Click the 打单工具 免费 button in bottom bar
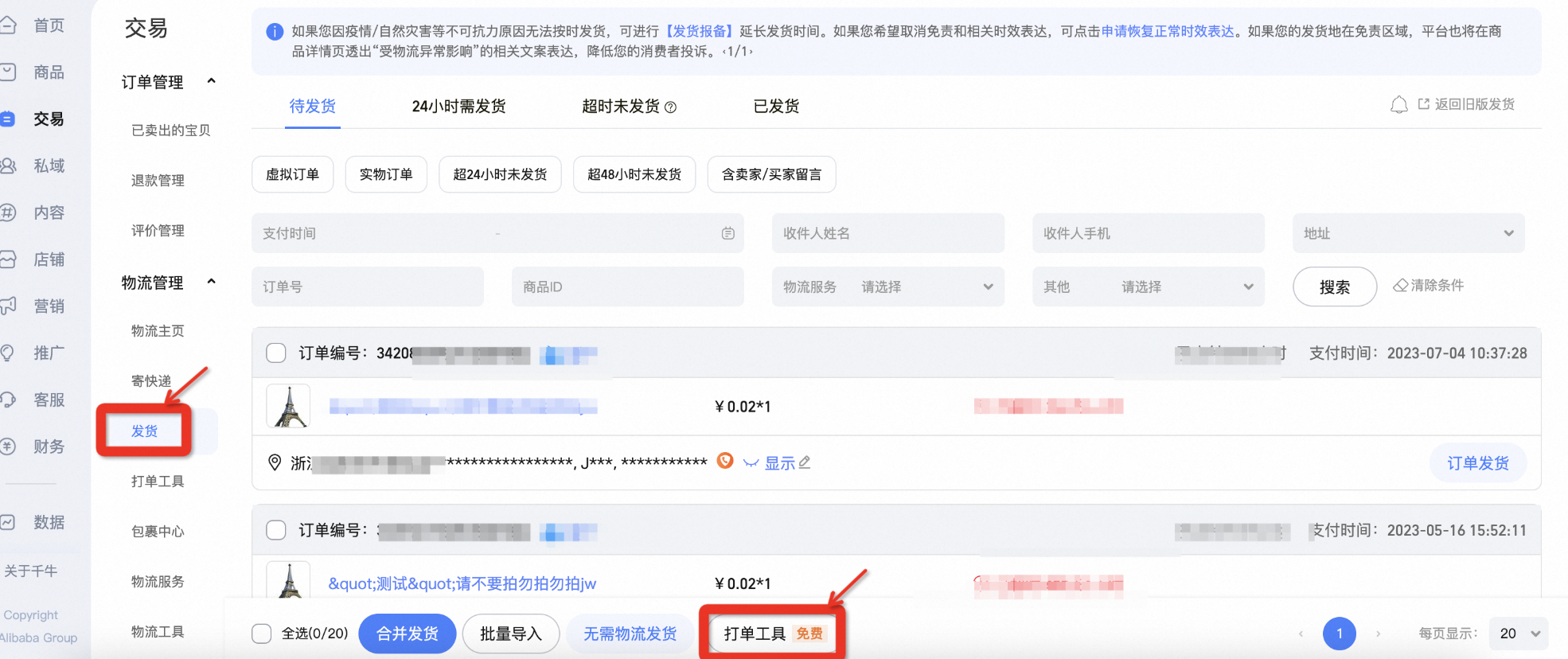This screenshot has width=1568, height=659. (773, 634)
